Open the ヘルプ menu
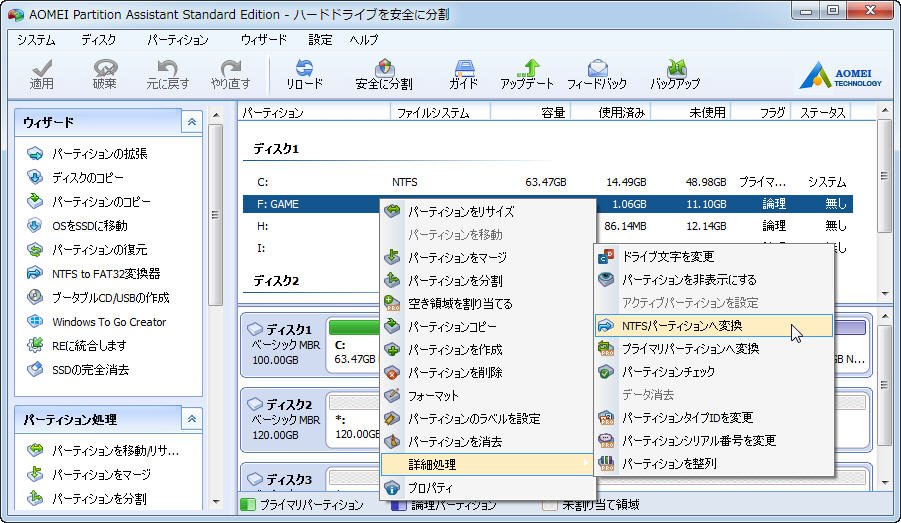 tap(364, 40)
